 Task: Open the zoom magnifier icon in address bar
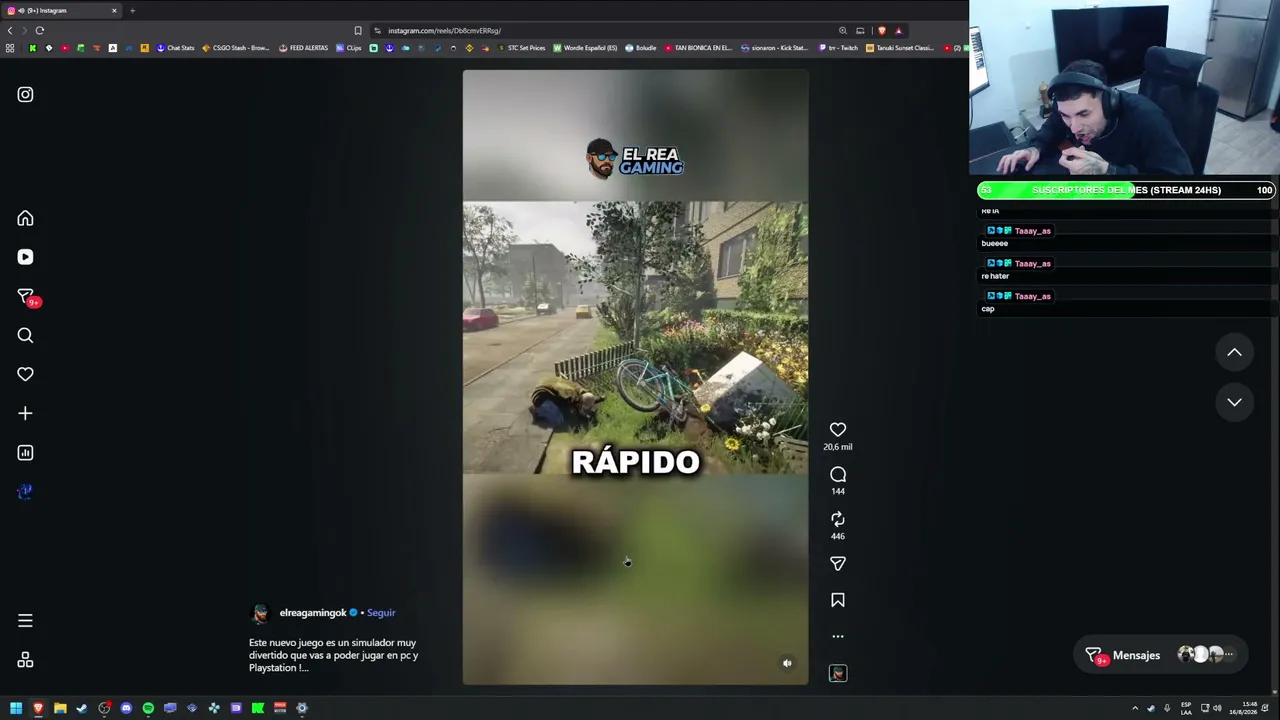point(843,30)
